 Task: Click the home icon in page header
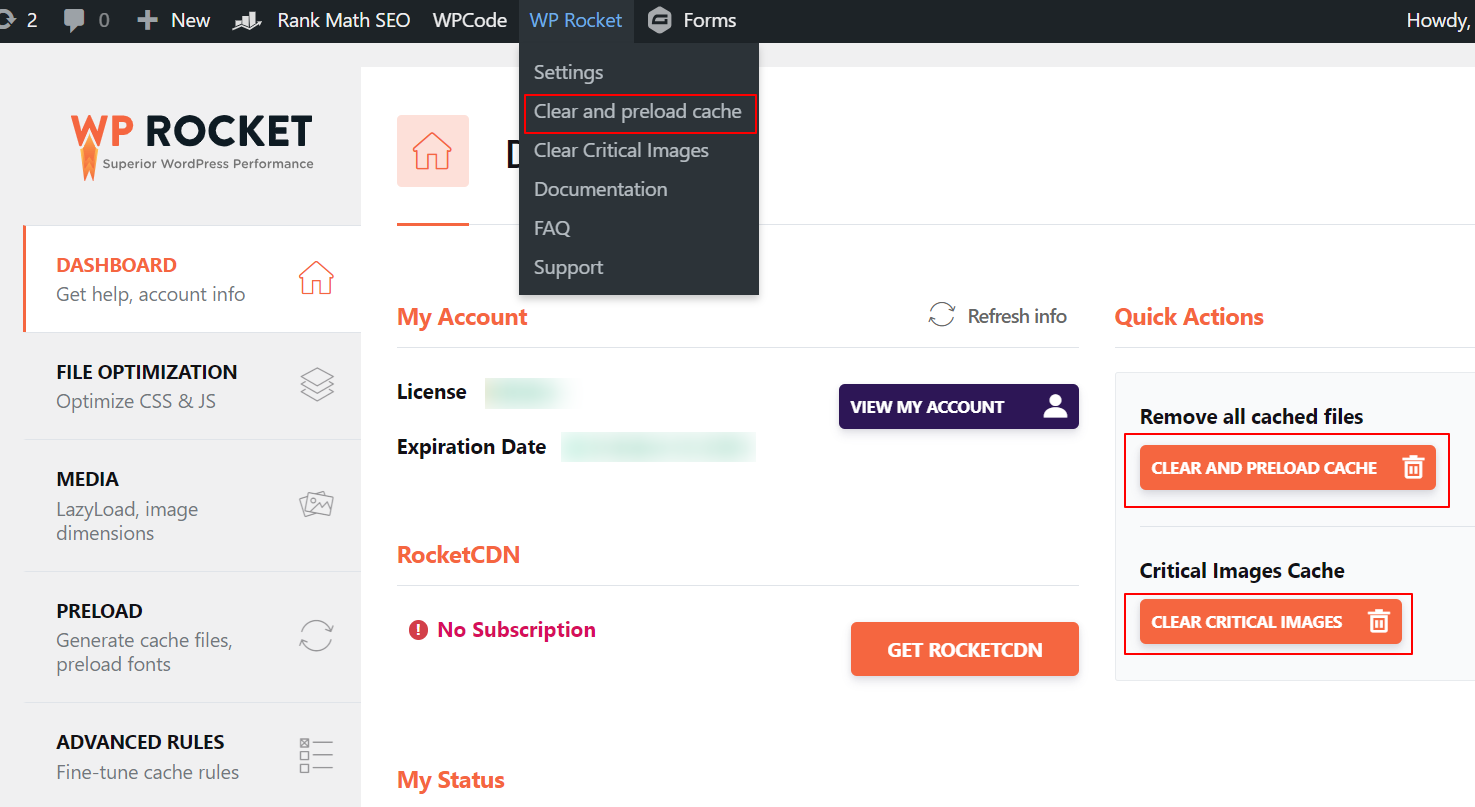433,151
